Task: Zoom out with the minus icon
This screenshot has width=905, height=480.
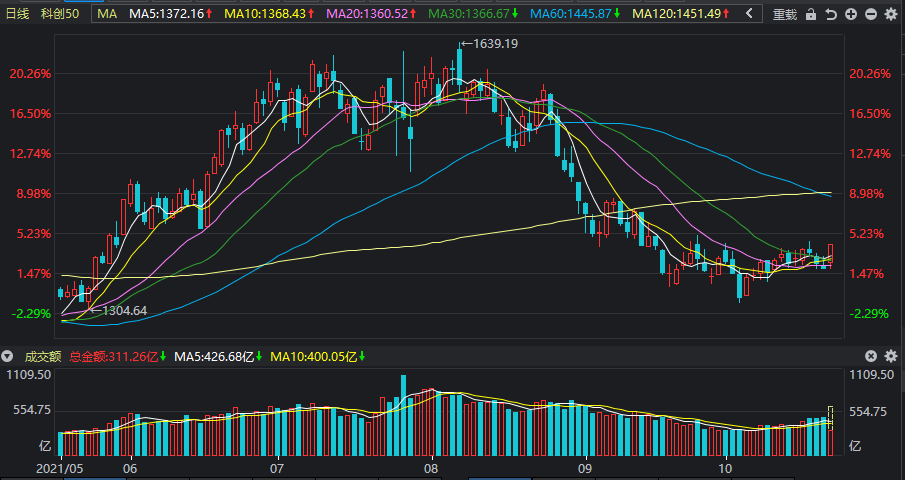Action: (x=869, y=15)
